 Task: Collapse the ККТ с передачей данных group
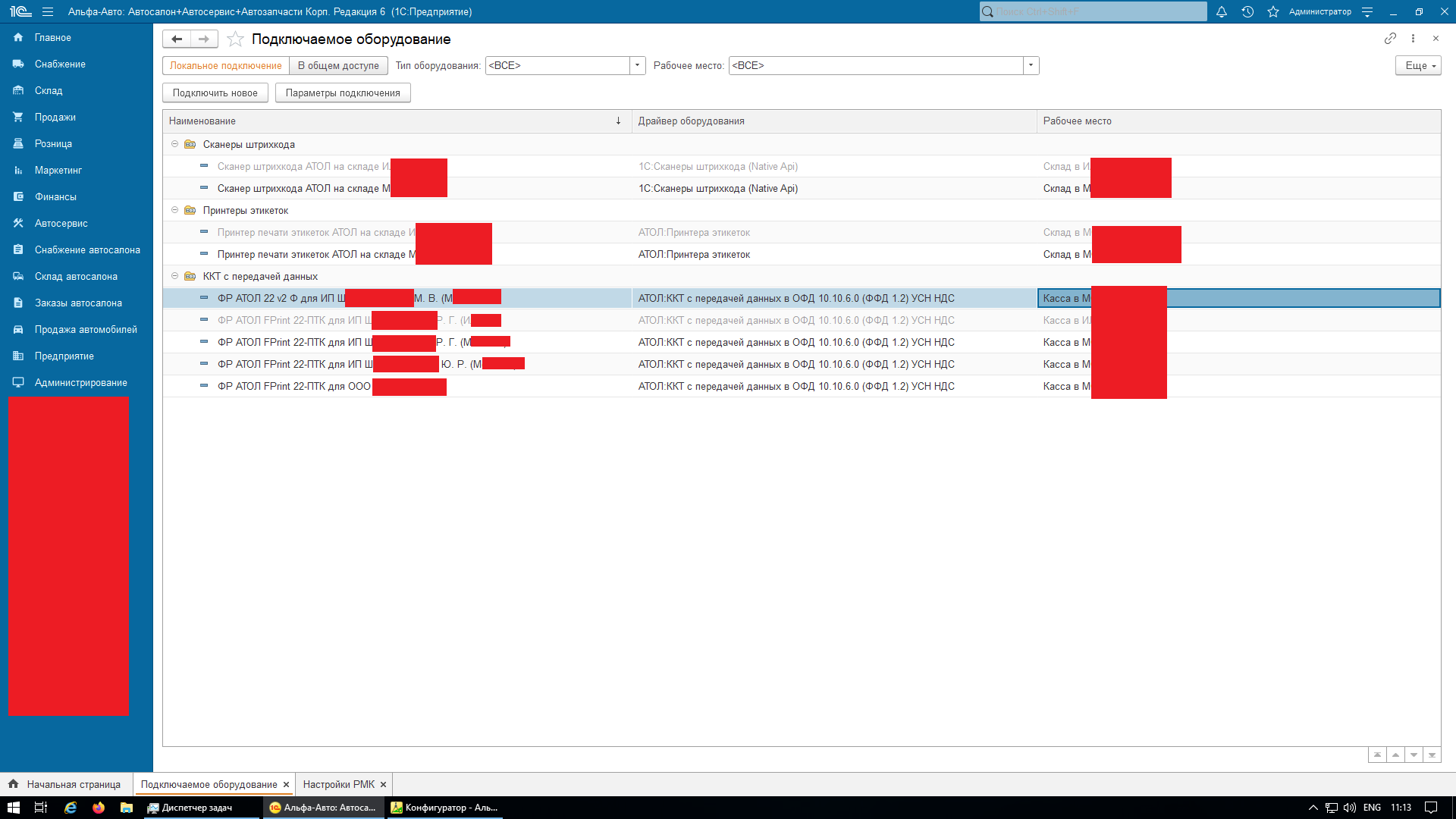pyautogui.click(x=174, y=276)
